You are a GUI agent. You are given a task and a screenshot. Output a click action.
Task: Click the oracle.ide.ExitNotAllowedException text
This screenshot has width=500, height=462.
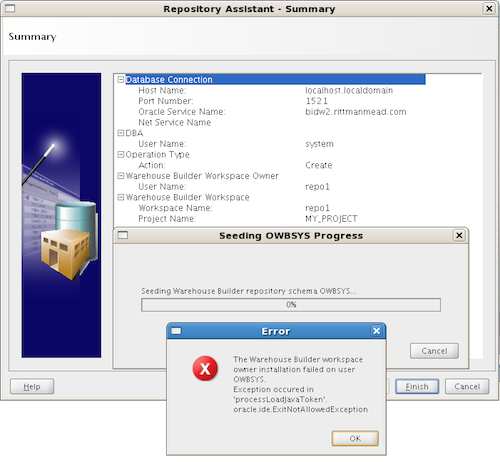click(300, 409)
